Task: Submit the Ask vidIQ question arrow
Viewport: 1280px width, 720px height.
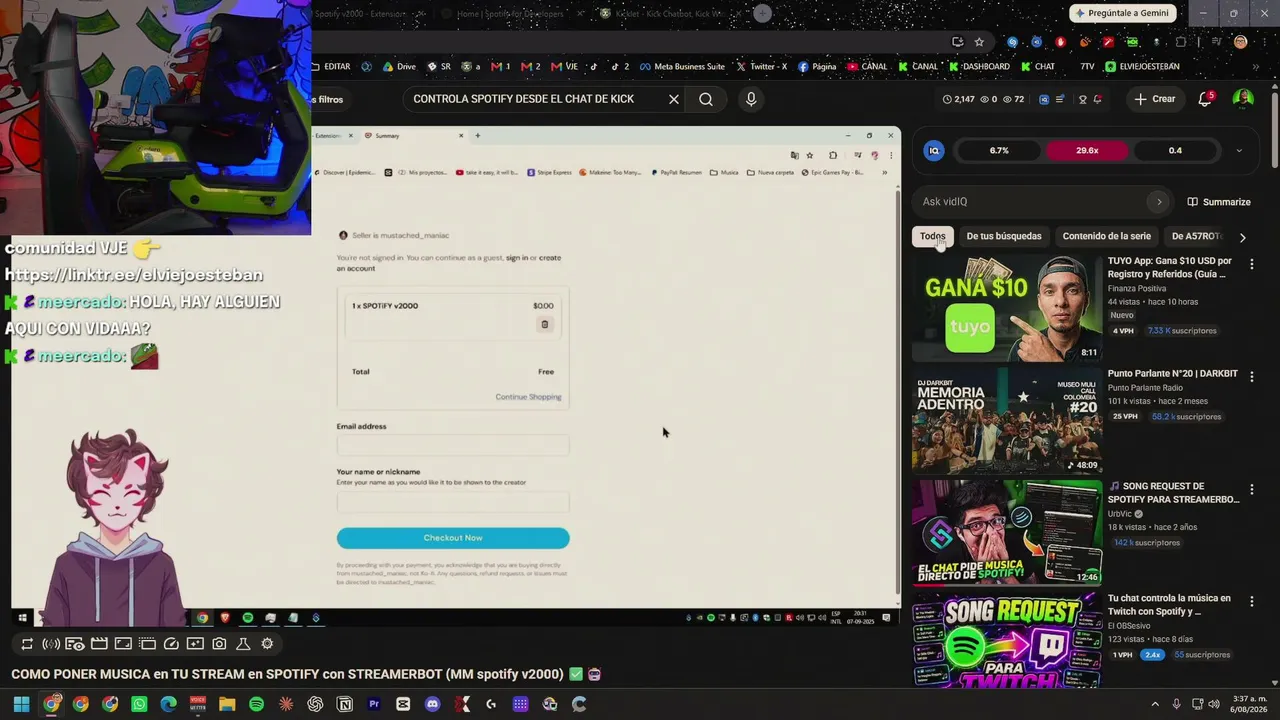Action: pos(1159,202)
